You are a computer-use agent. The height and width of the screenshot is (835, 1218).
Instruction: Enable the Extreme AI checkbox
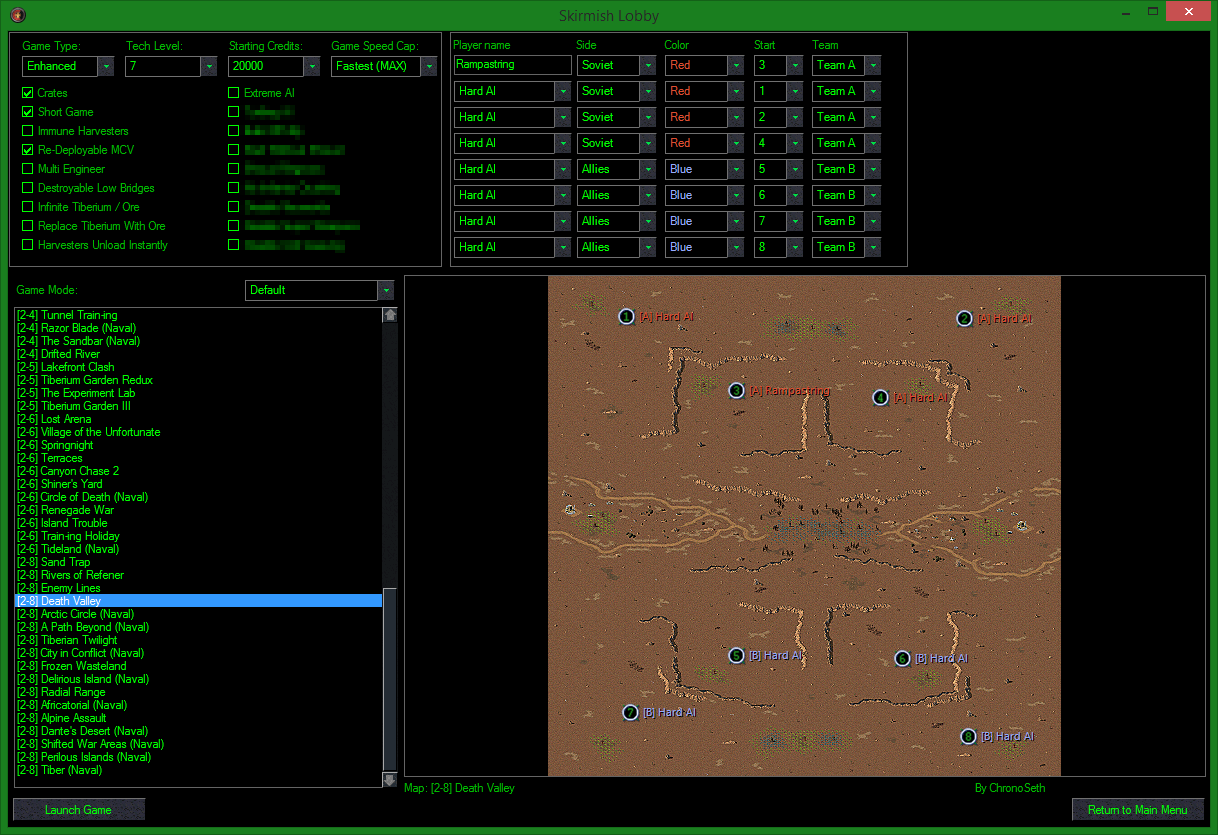coord(234,93)
